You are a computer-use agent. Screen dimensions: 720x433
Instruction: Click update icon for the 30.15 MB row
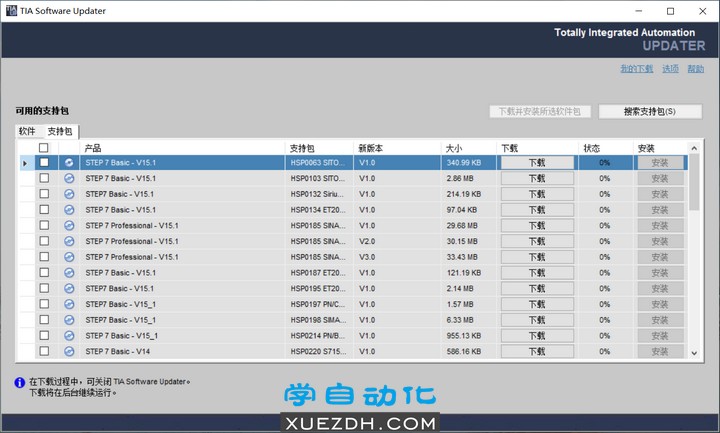pos(69,241)
